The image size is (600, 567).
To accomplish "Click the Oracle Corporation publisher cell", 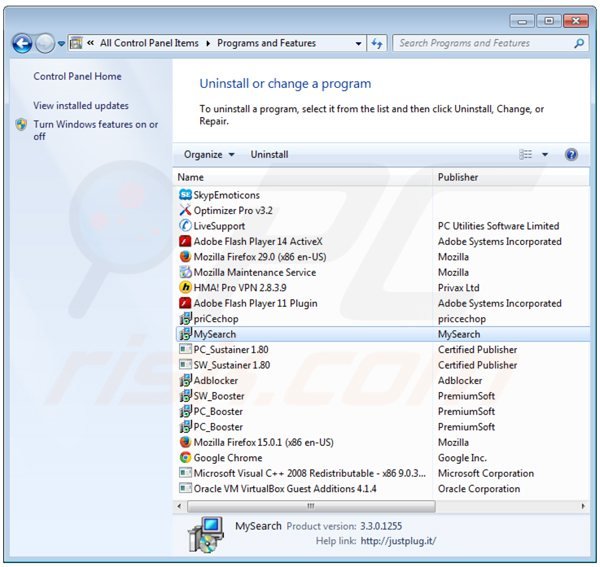I will [479, 489].
